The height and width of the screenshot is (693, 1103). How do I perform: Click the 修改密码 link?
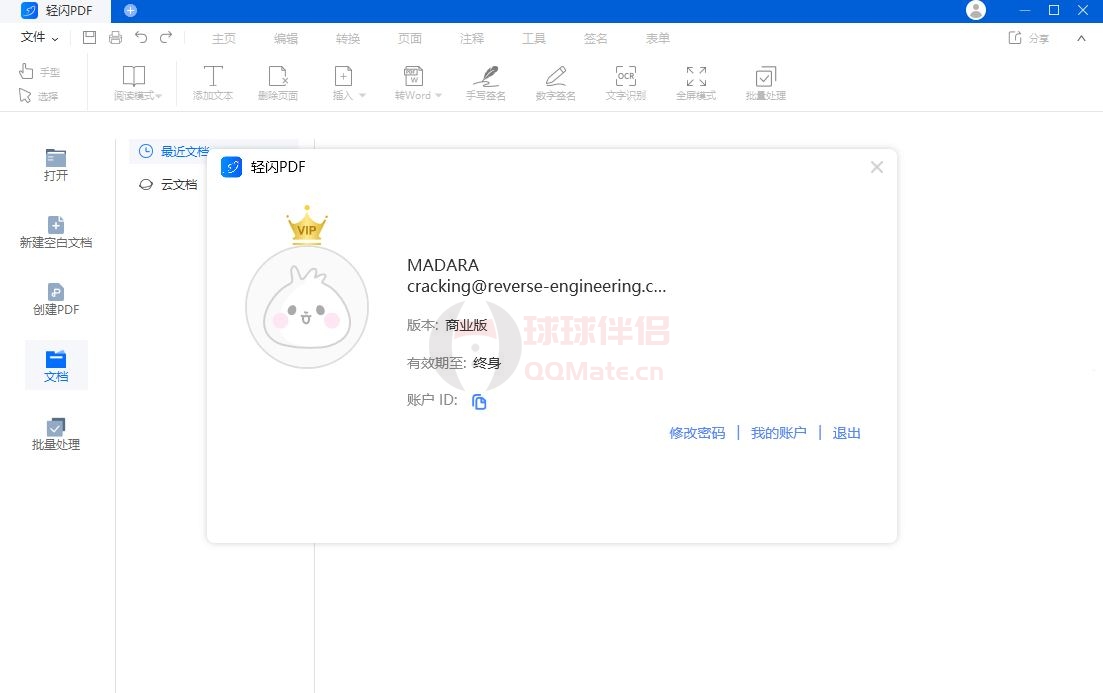(x=697, y=433)
